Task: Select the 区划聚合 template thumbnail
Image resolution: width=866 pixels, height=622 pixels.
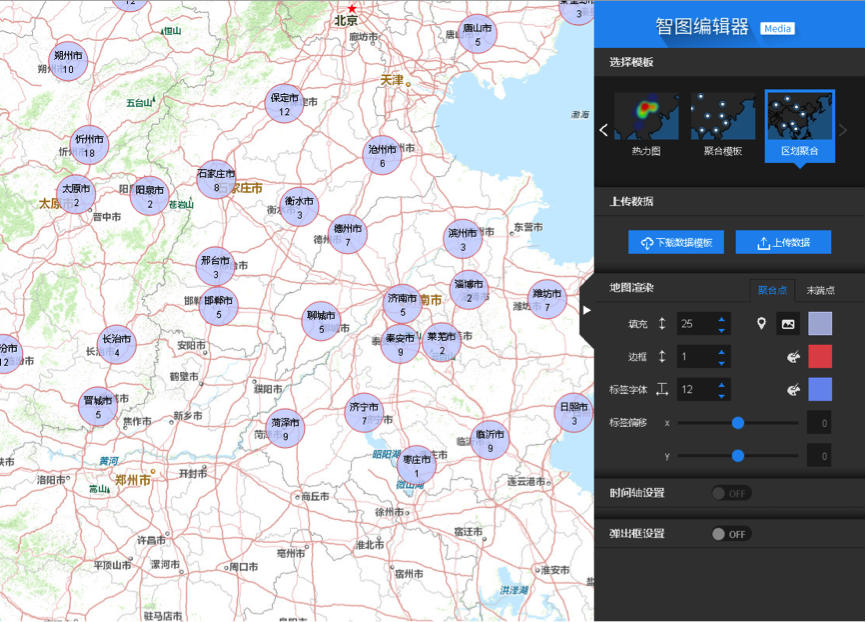Action: click(800, 126)
